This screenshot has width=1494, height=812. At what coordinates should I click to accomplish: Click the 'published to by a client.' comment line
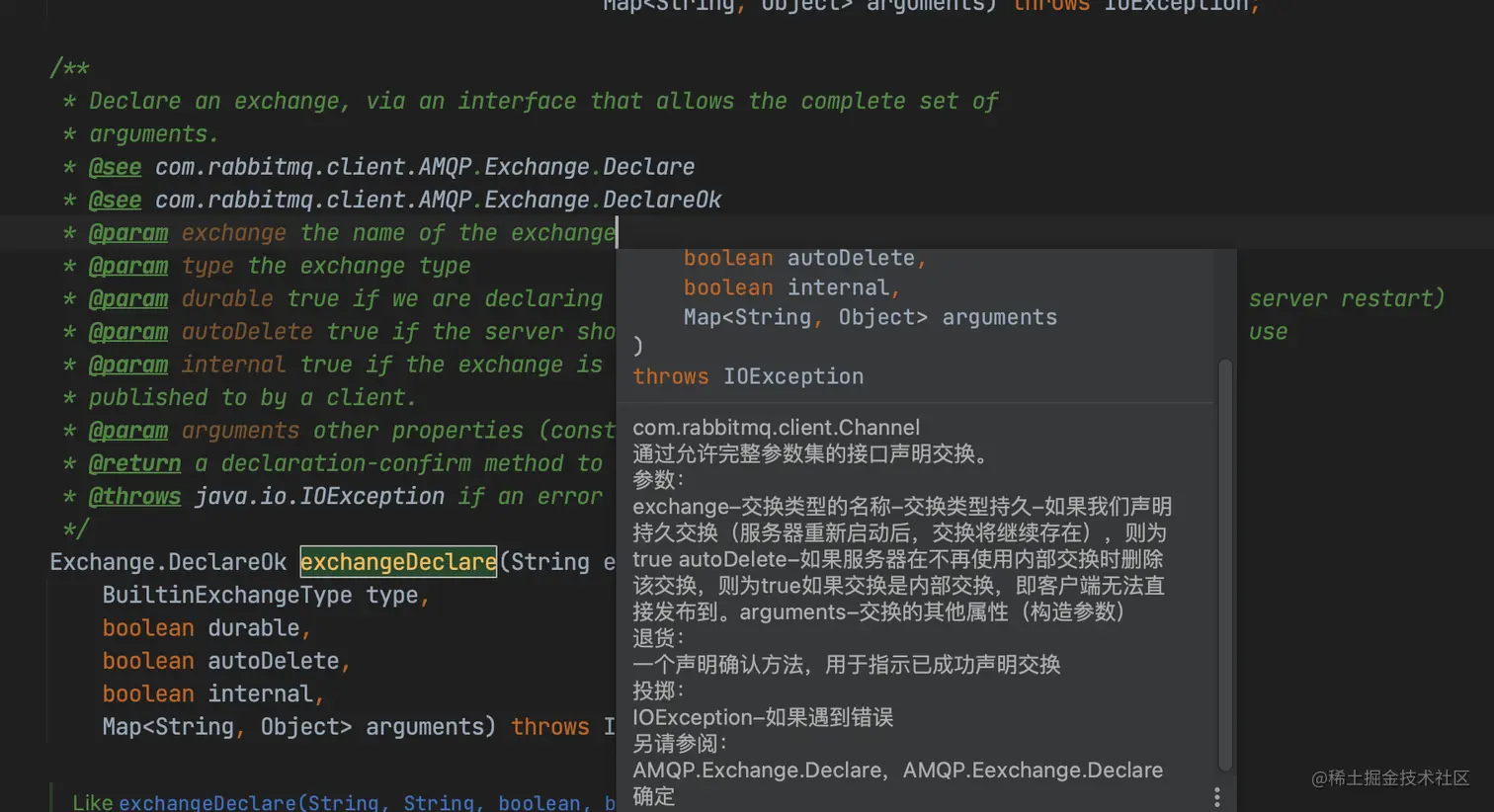coord(253,398)
